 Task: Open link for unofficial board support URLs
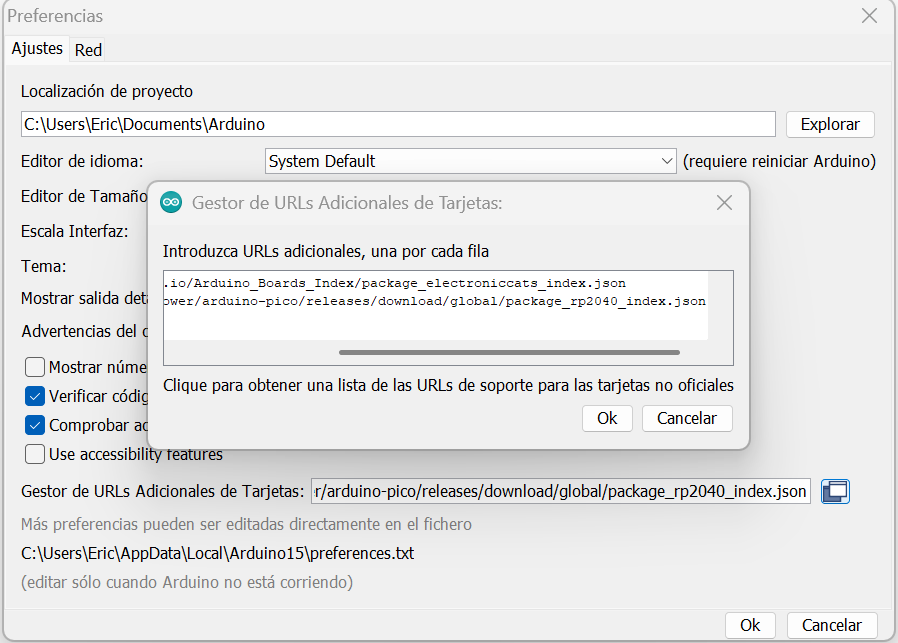coord(448,385)
